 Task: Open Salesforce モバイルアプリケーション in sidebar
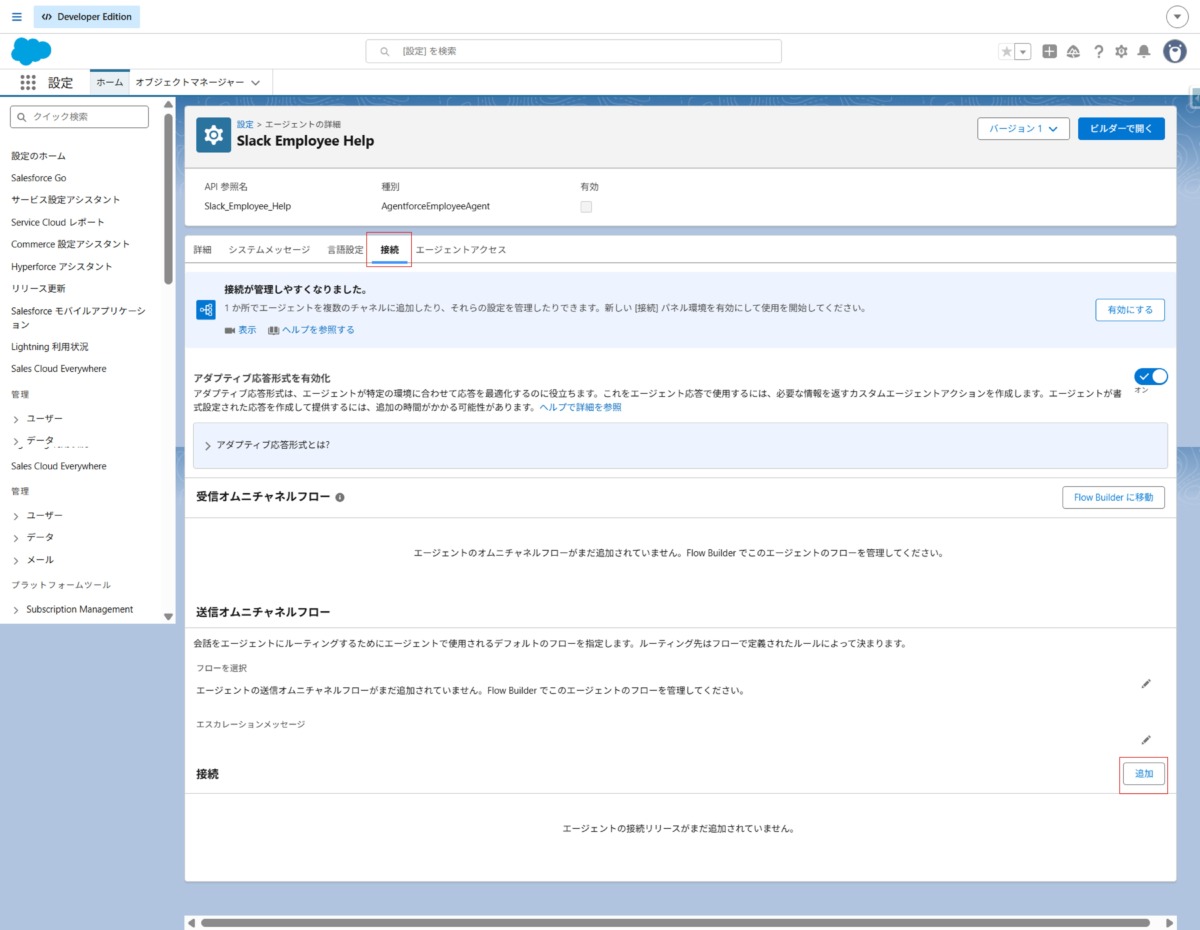78,318
